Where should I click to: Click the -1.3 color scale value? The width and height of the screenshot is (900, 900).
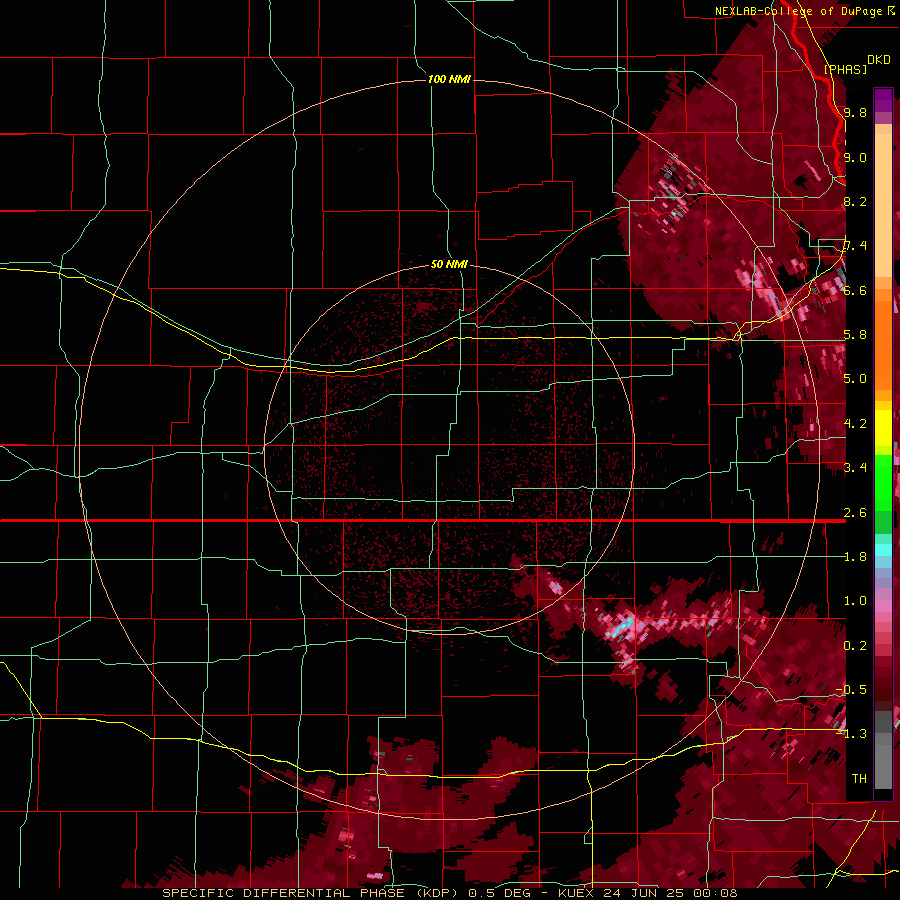[x=852, y=734]
